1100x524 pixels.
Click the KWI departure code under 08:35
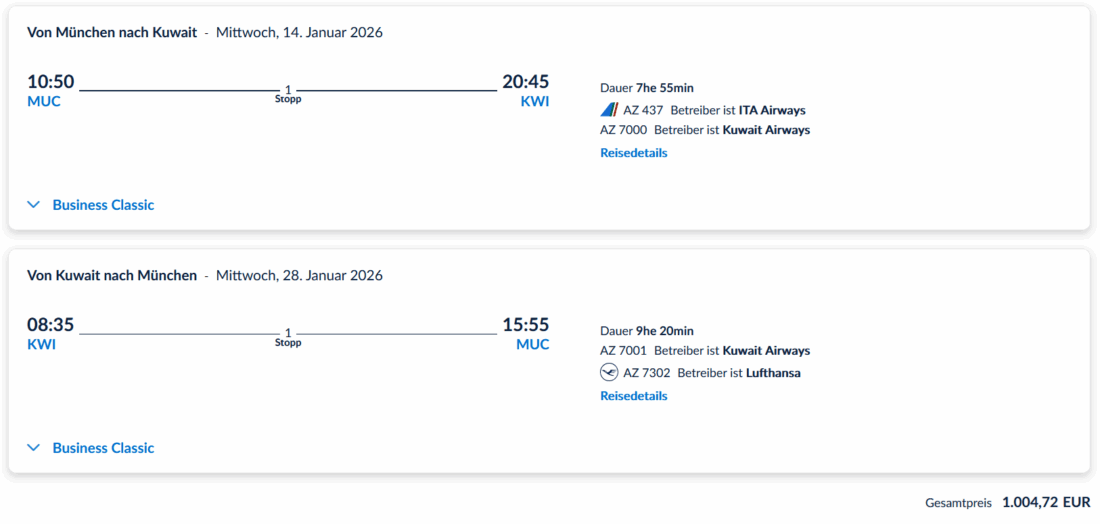click(41, 344)
